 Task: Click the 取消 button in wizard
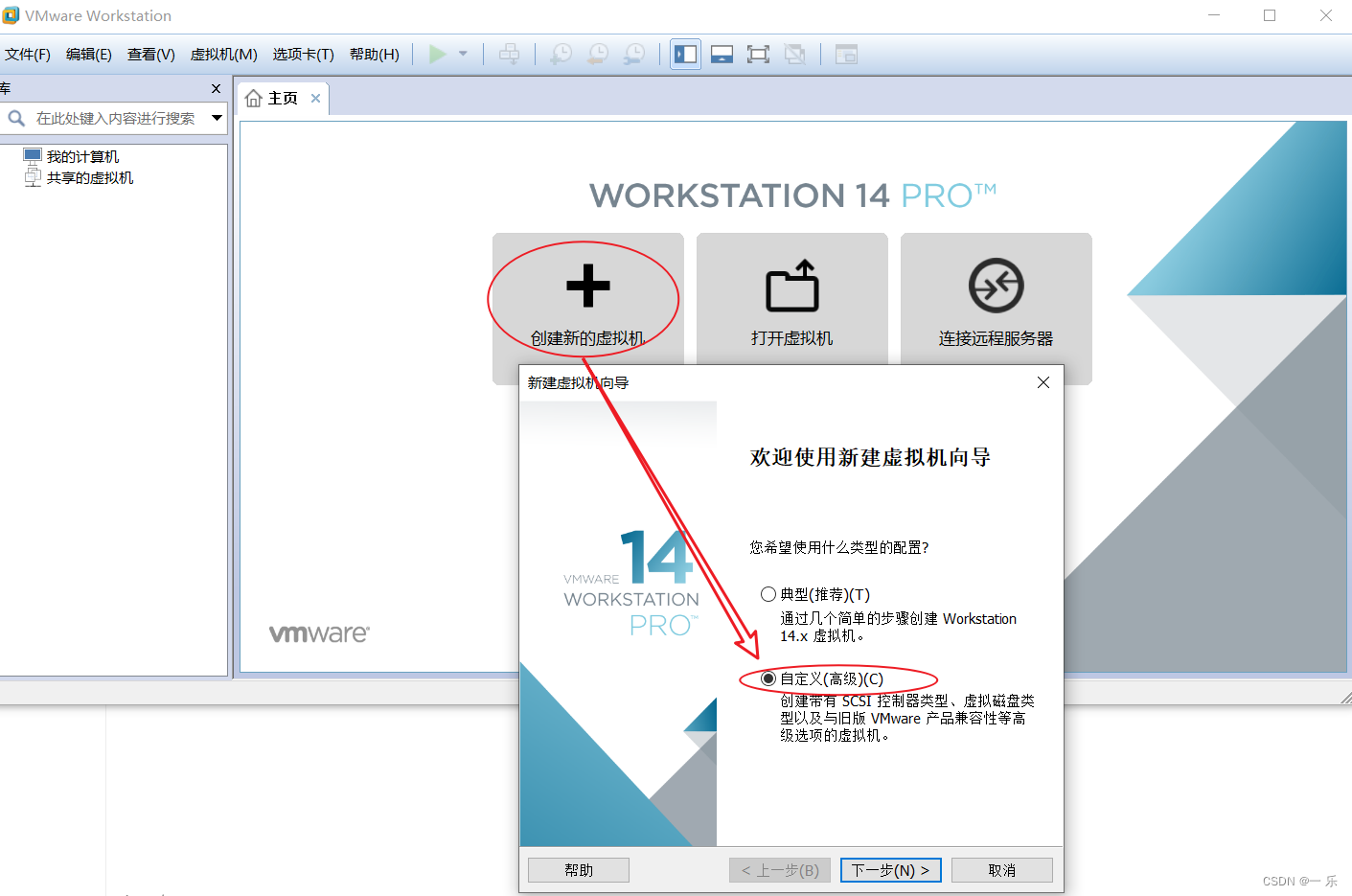[1002, 870]
